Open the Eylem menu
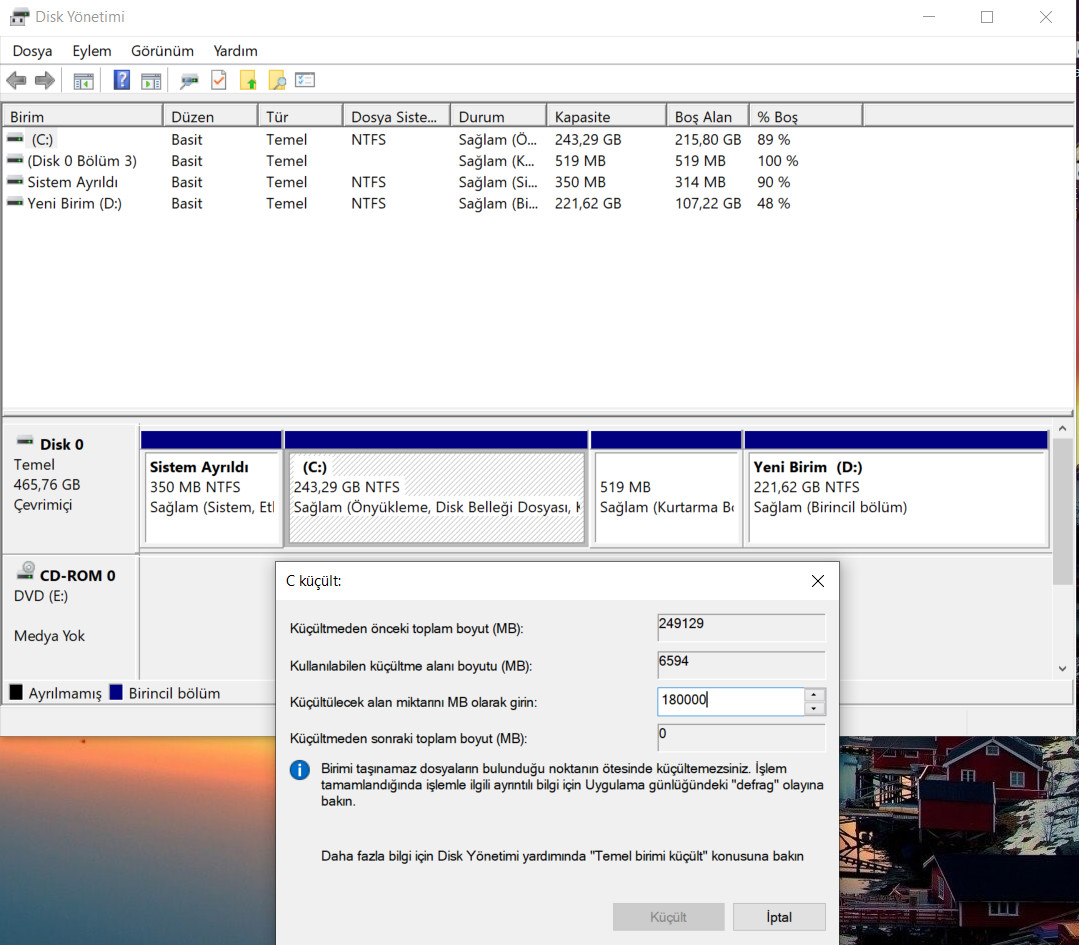The height and width of the screenshot is (945, 1079). pos(92,51)
